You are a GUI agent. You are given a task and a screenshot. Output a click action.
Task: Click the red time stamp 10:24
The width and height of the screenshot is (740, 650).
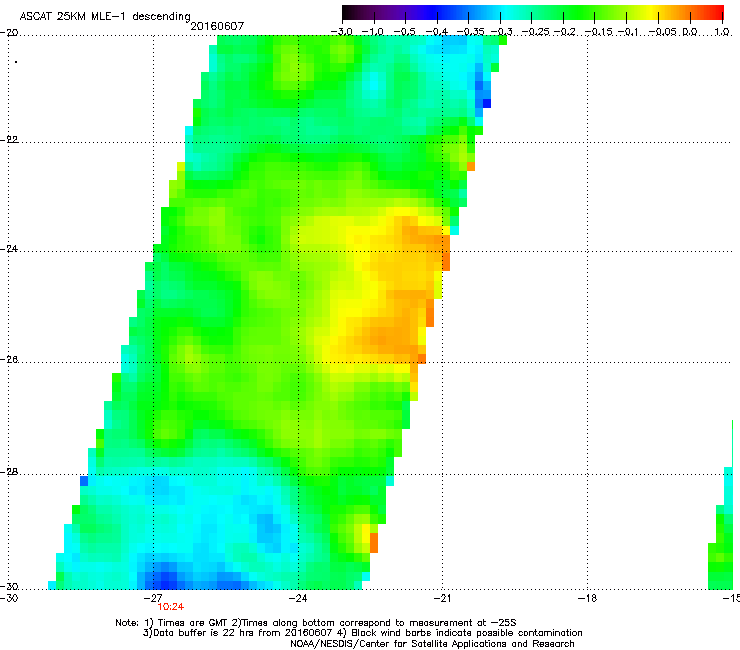[171, 607]
